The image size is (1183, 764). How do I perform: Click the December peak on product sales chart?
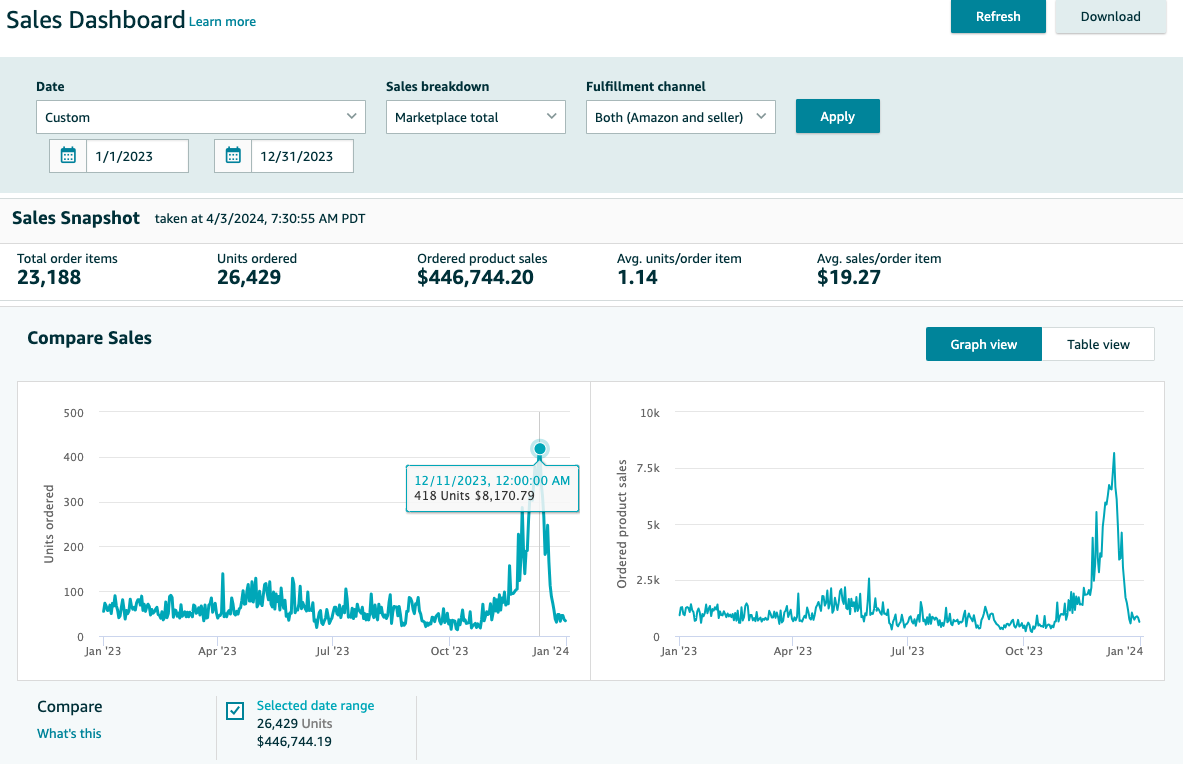point(1114,454)
